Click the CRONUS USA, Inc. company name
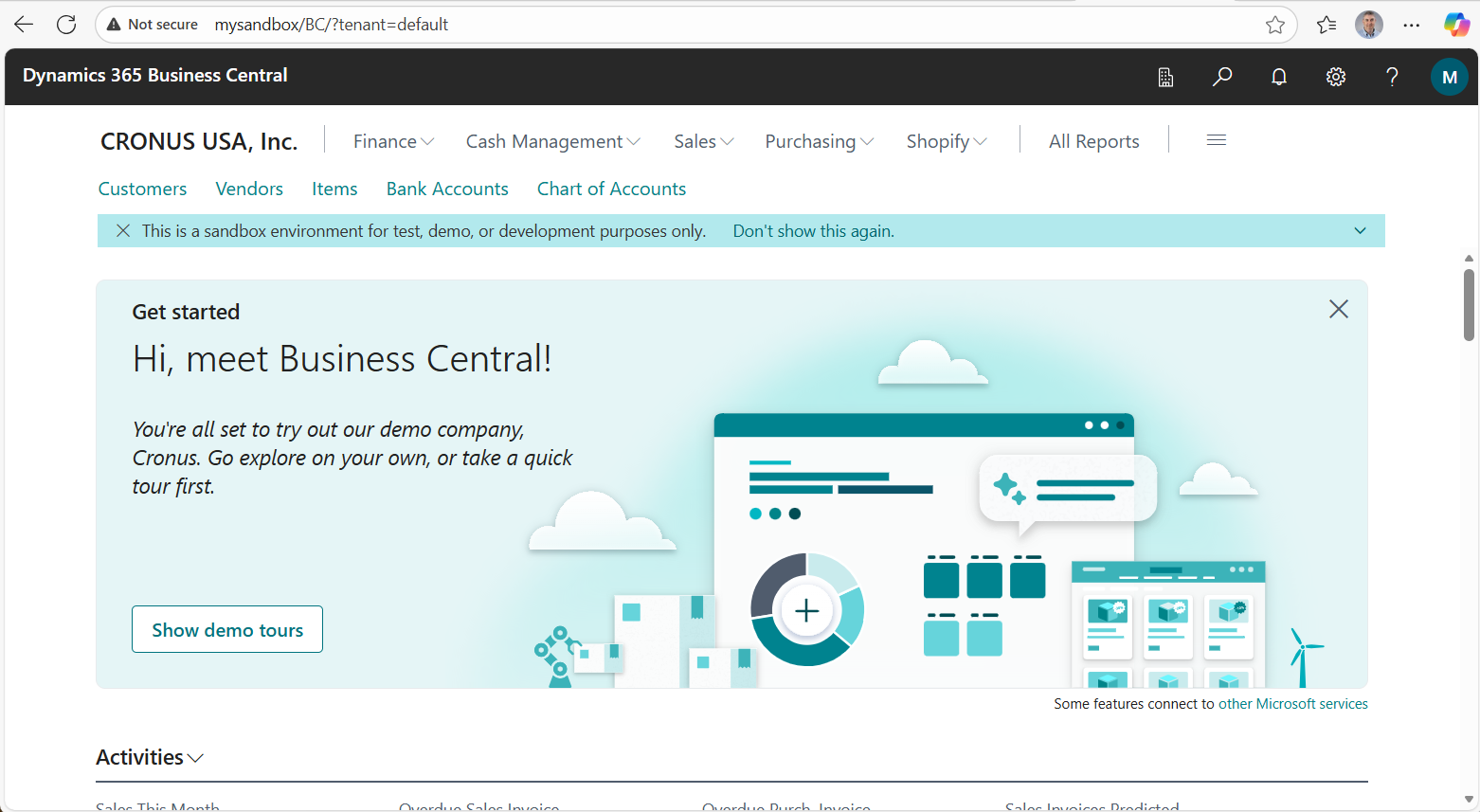 coord(199,141)
